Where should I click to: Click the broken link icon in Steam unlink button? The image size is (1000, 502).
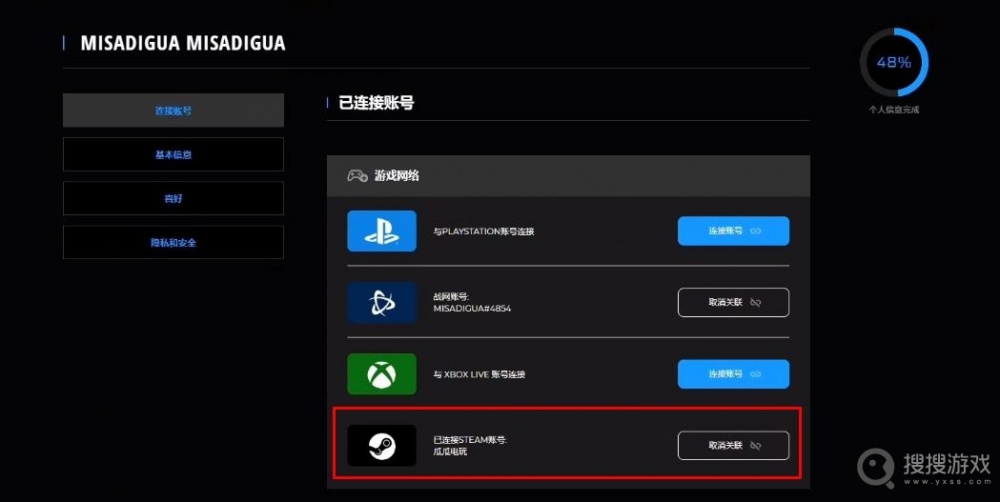click(756, 445)
